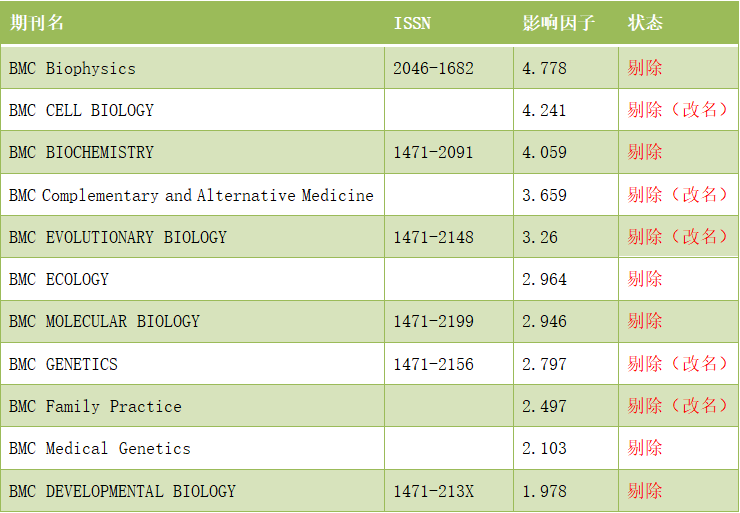Click ISSN 2046-1682 cell
Viewport: 740px width, 513px height.
433,69
